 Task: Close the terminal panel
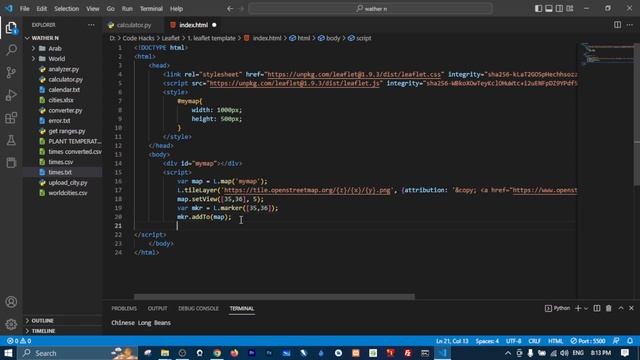coord(631,308)
